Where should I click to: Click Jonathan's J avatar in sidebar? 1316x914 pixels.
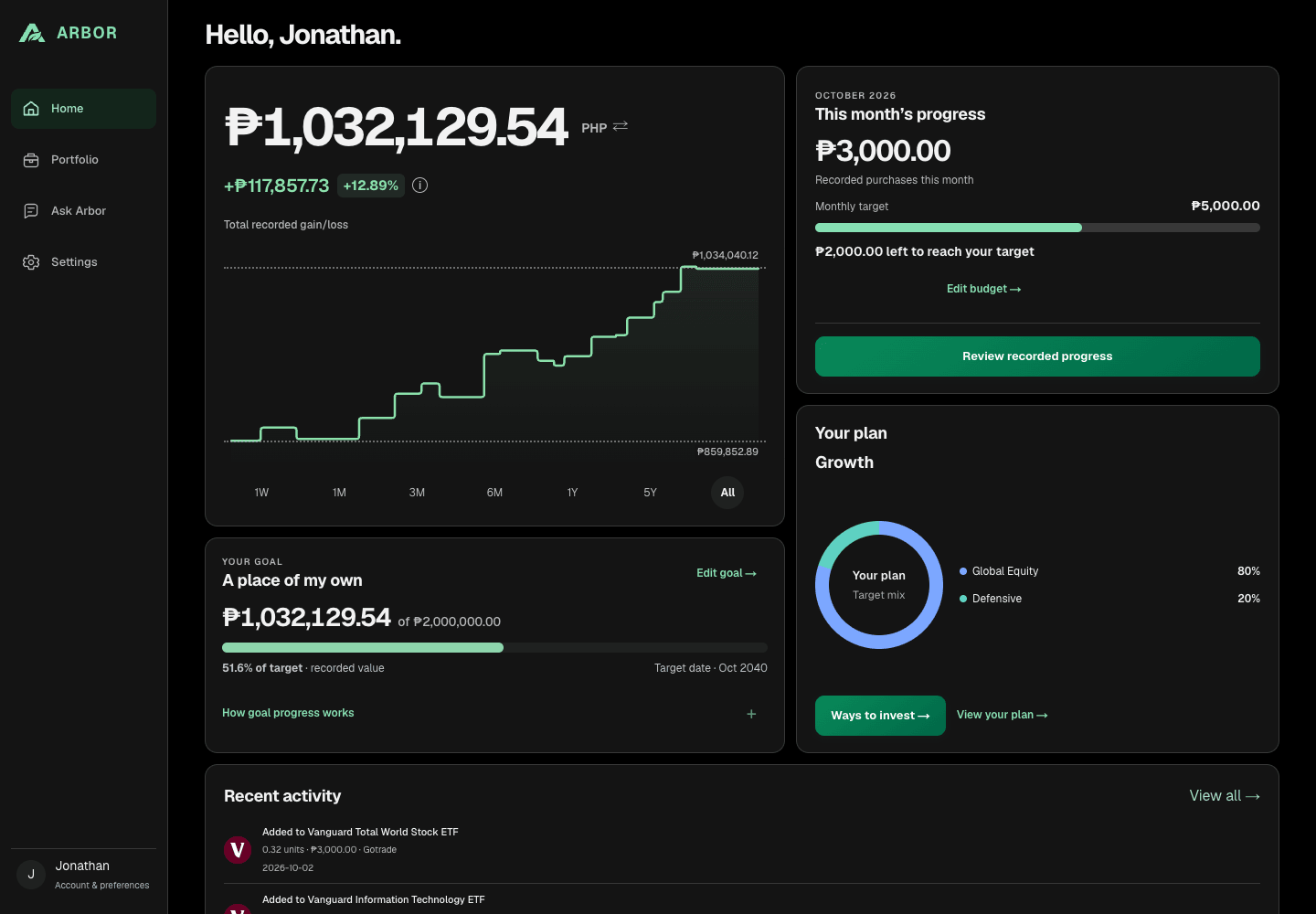coord(31,875)
